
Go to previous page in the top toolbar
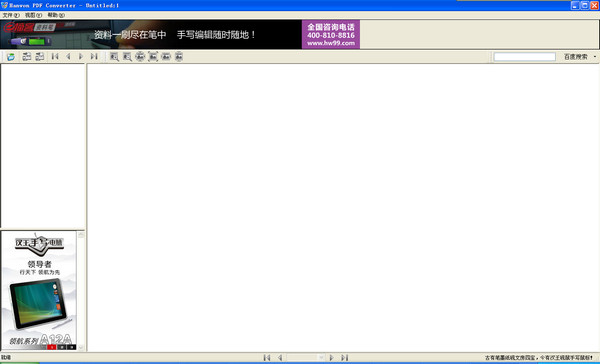68,57
